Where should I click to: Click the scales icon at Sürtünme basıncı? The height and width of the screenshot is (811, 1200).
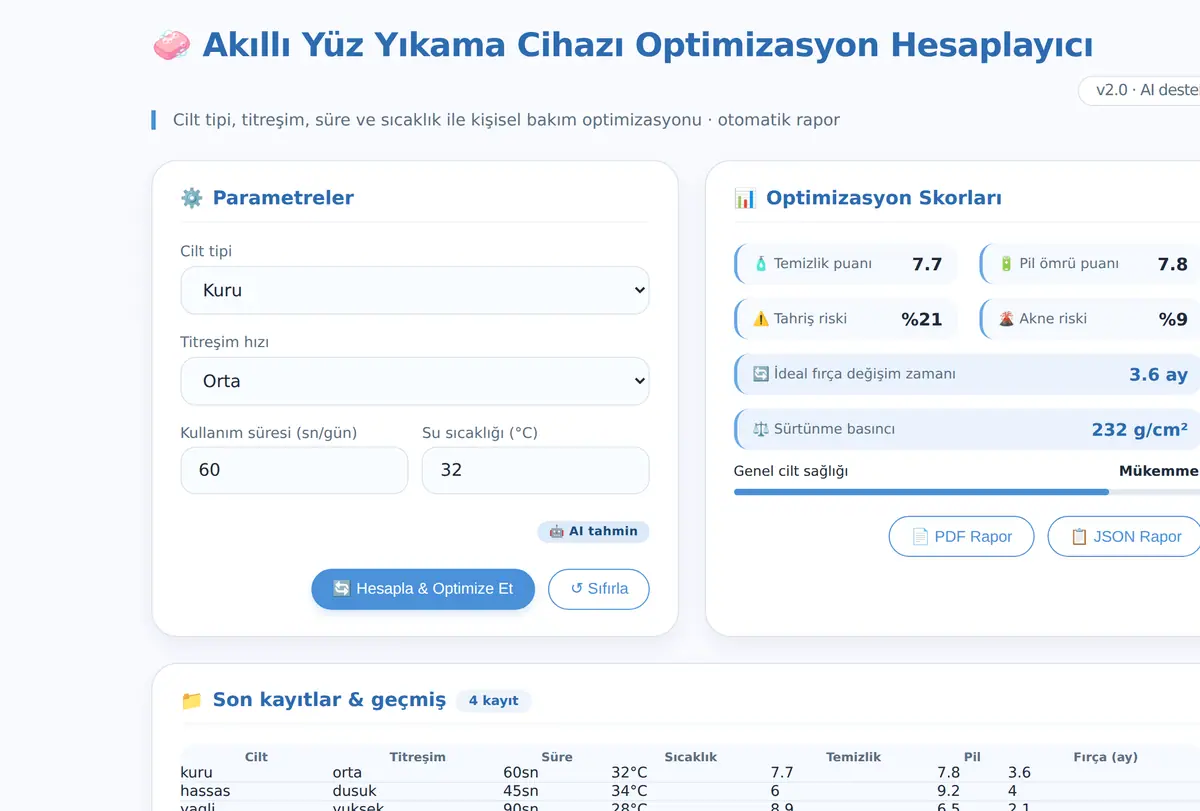[x=761, y=429]
